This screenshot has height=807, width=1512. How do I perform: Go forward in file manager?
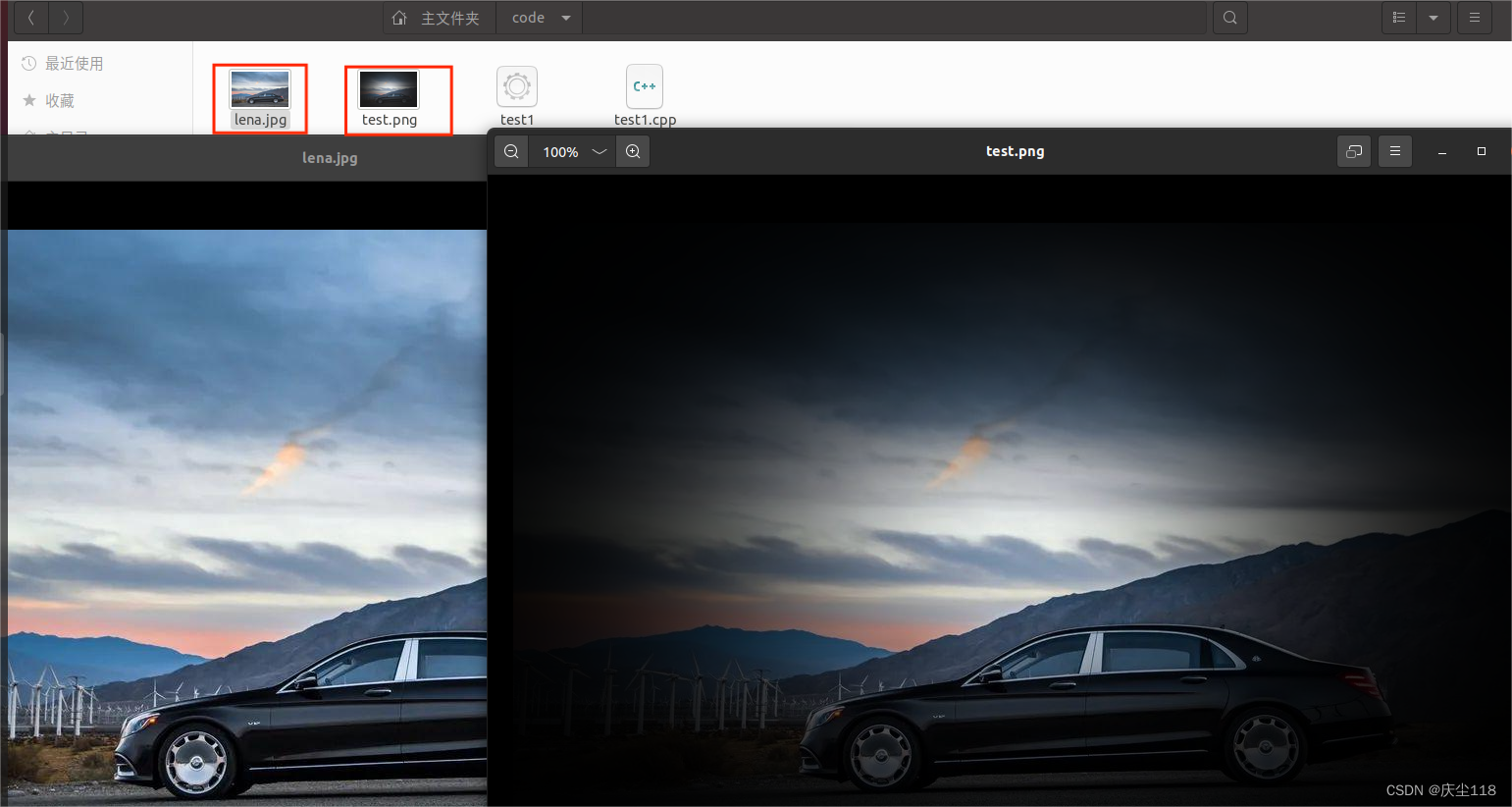(66, 18)
